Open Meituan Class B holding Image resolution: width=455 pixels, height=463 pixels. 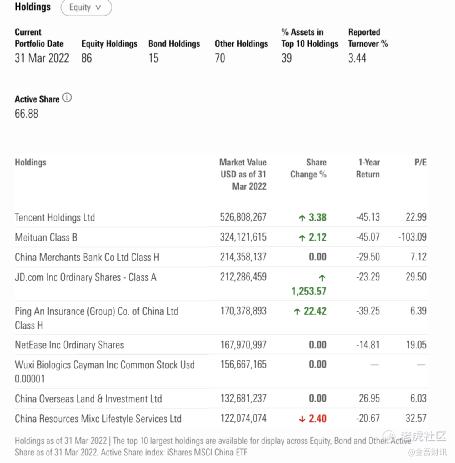[x=46, y=237]
